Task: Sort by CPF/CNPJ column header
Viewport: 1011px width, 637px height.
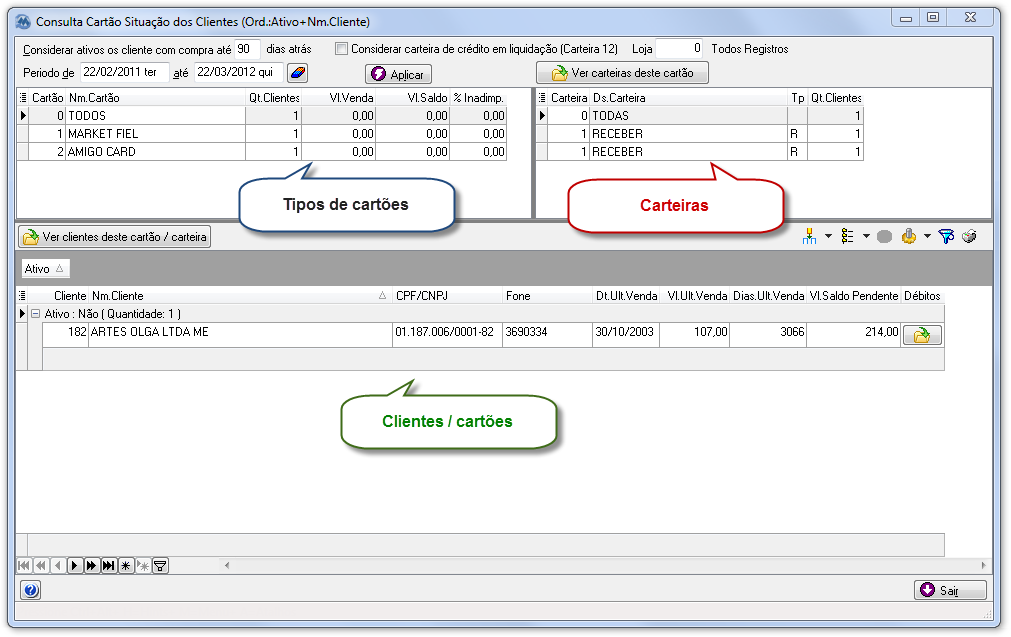Action: point(447,296)
